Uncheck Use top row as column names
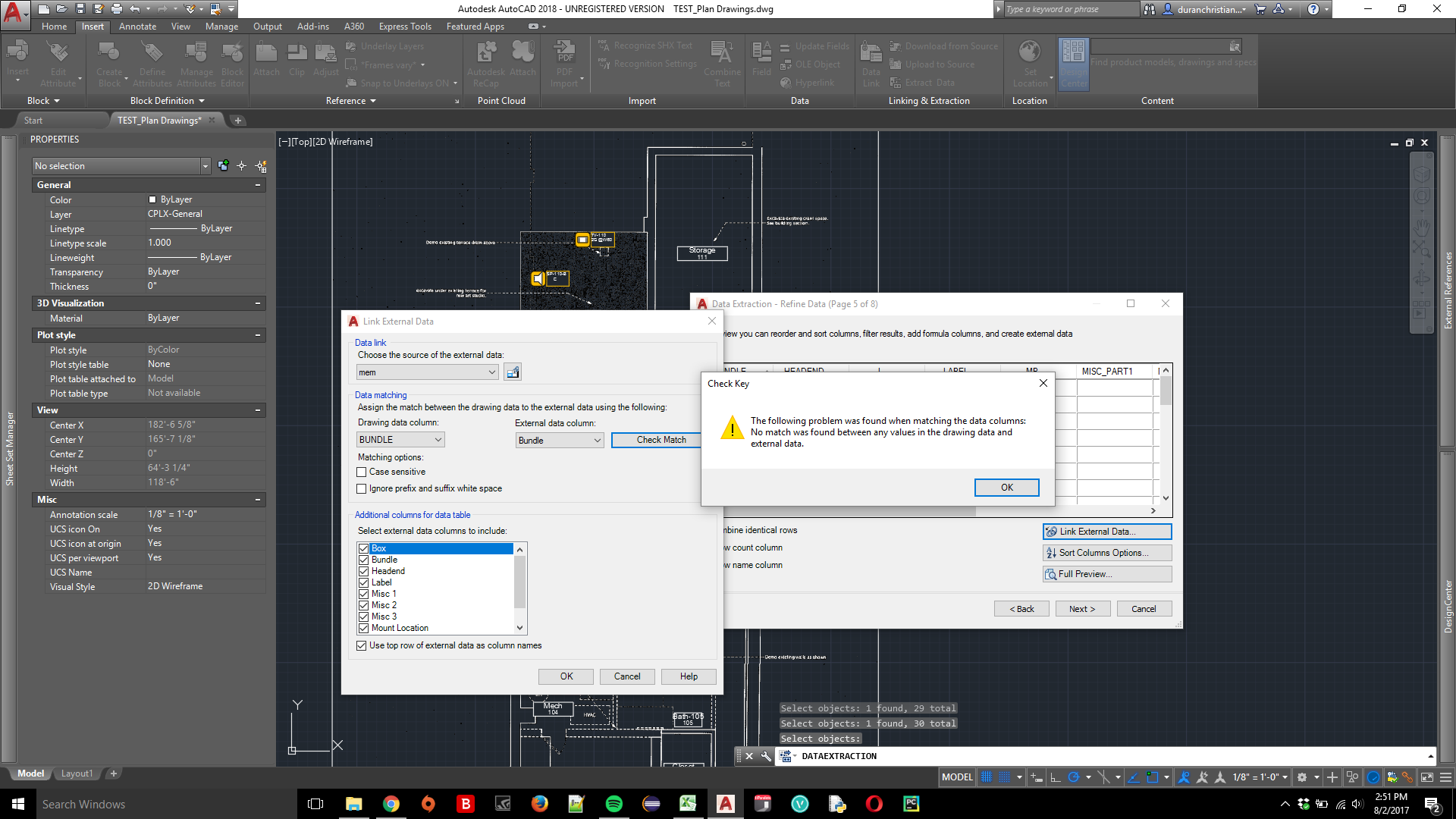1456x819 pixels. point(362,646)
